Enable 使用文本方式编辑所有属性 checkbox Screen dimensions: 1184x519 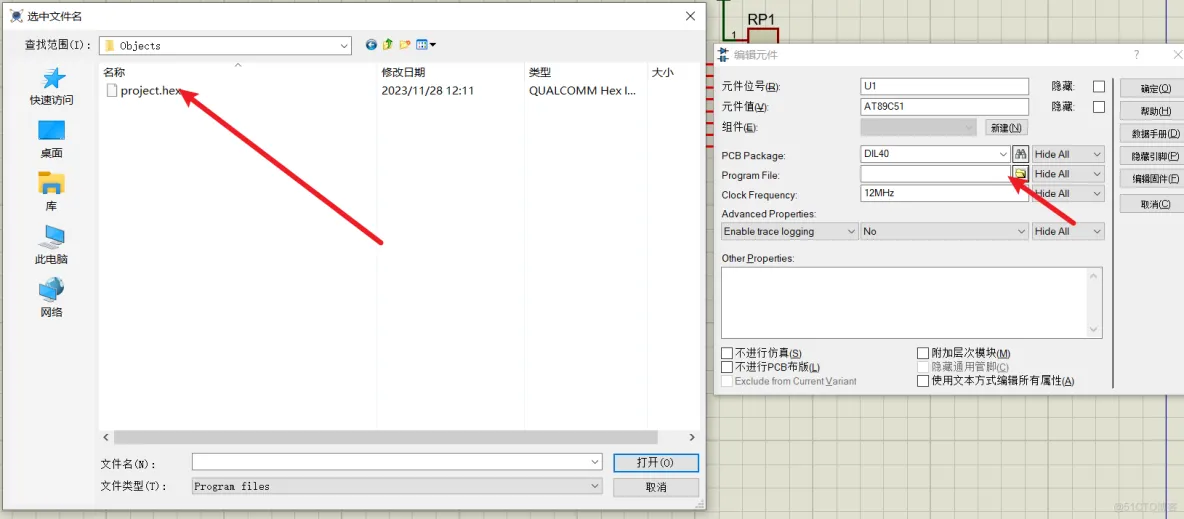[923, 381]
